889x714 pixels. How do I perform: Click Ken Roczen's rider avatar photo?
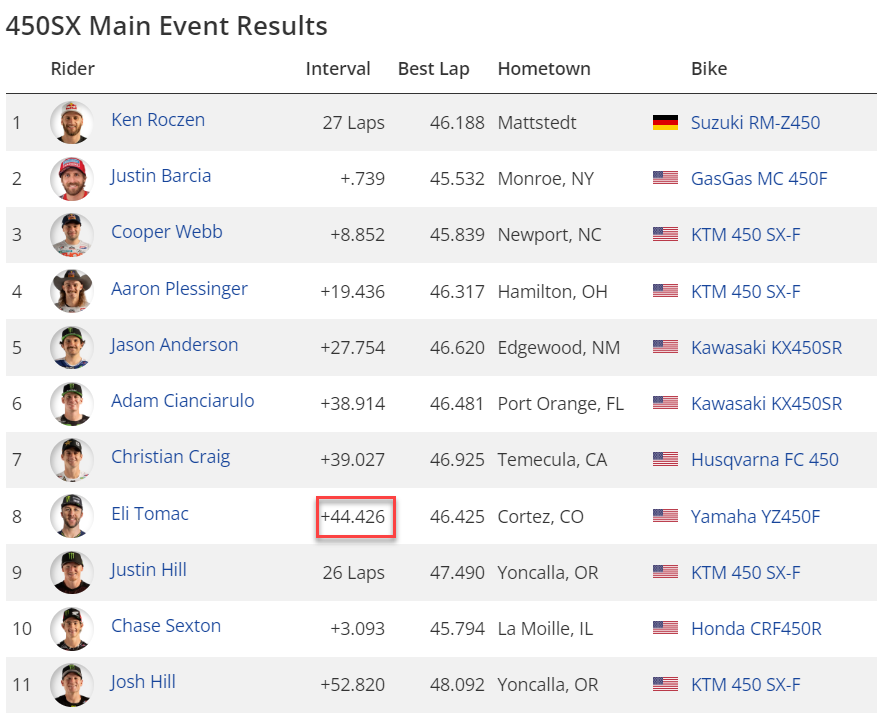pos(71,123)
